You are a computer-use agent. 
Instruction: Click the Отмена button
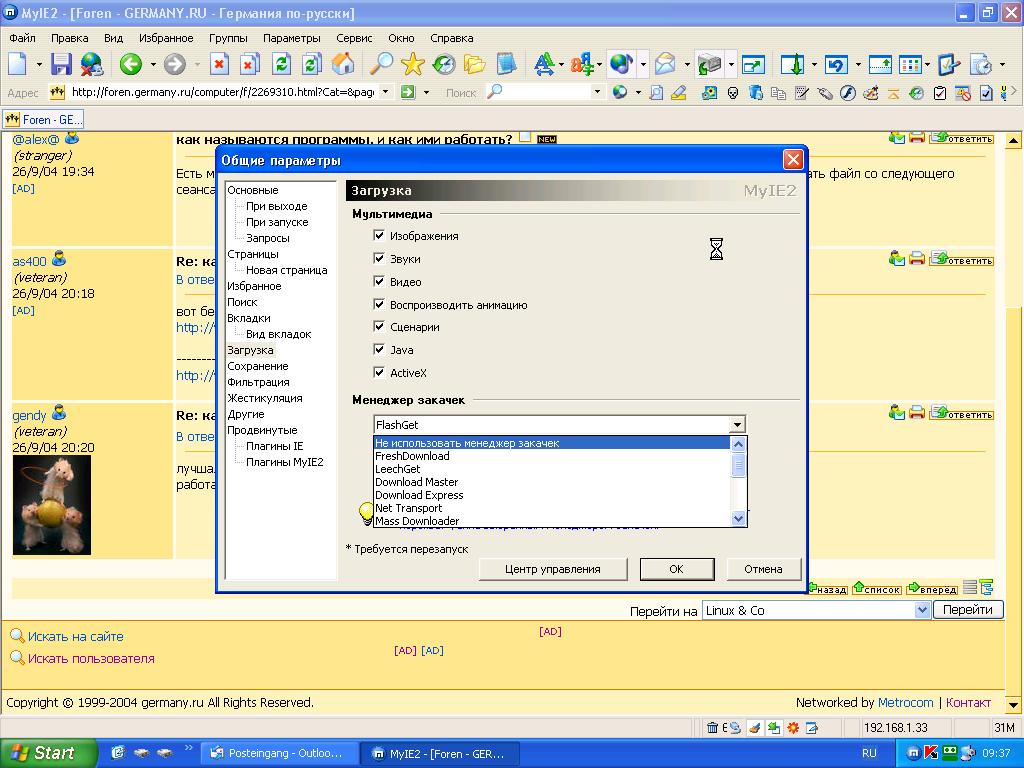click(x=763, y=569)
